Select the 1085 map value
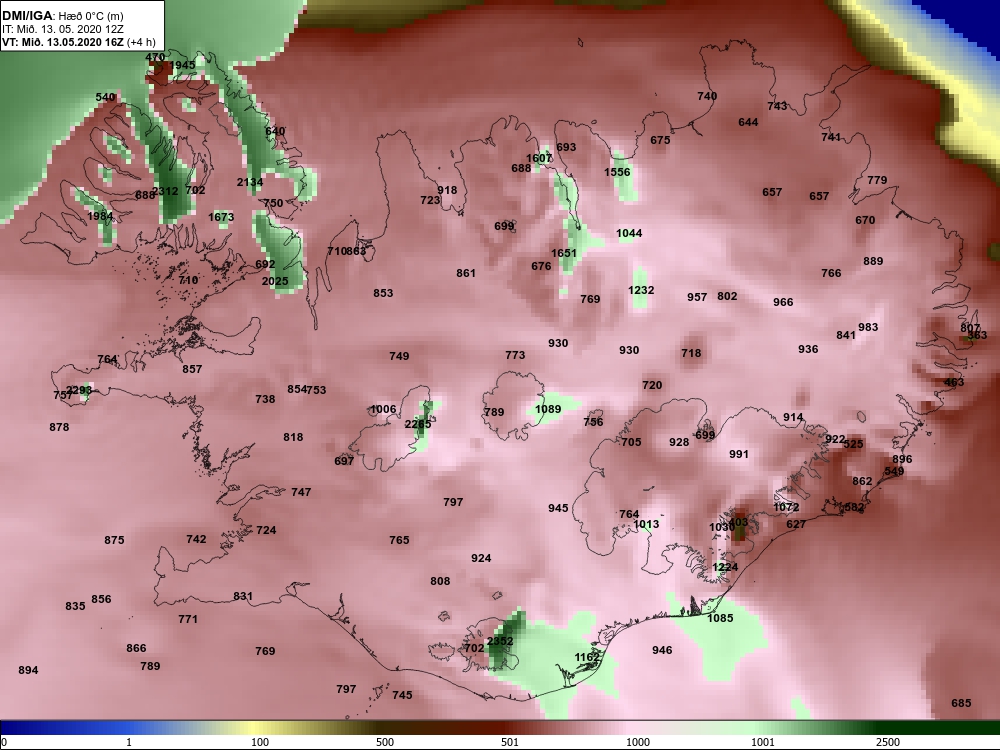The height and width of the screenshot is (750, 1000). coord(721,619)
